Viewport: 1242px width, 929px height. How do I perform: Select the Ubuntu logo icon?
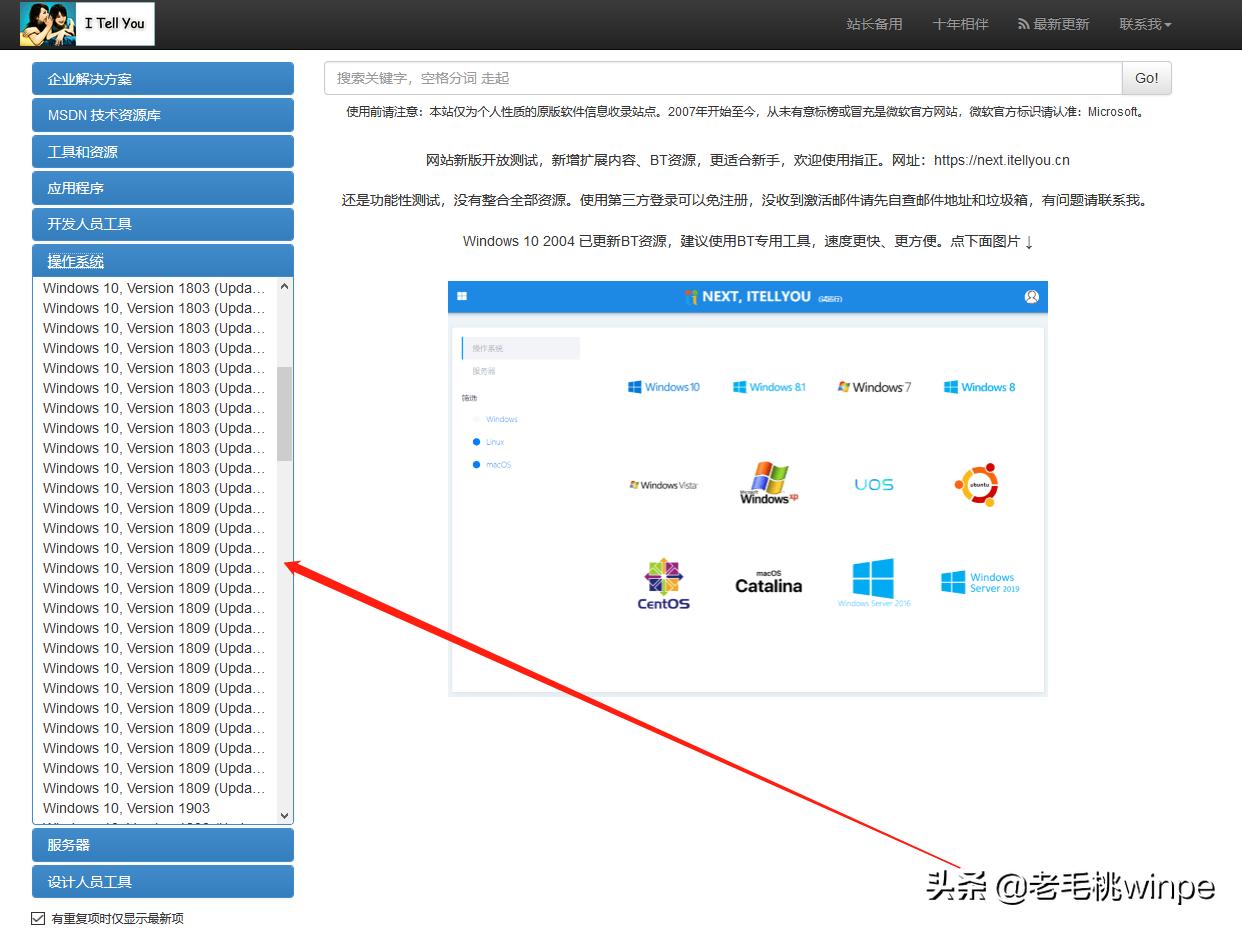(x=977, y=485)
